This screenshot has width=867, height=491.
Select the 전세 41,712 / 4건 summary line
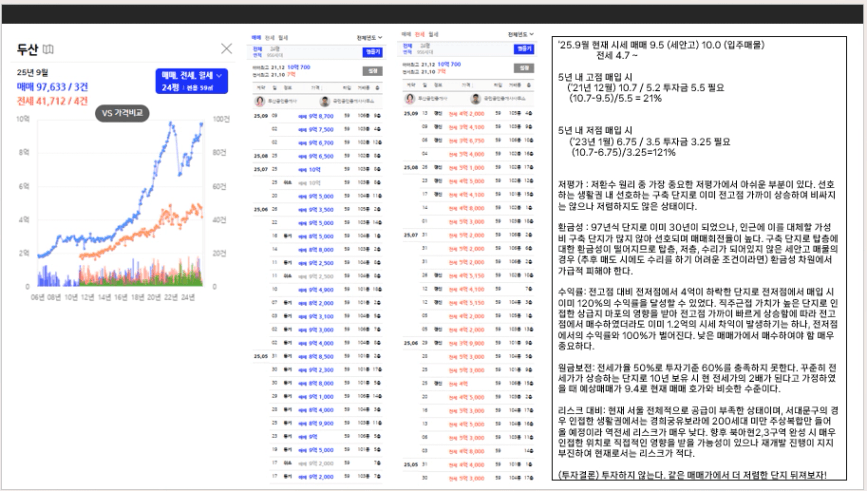pyautogui.click(x=53, y=101)
